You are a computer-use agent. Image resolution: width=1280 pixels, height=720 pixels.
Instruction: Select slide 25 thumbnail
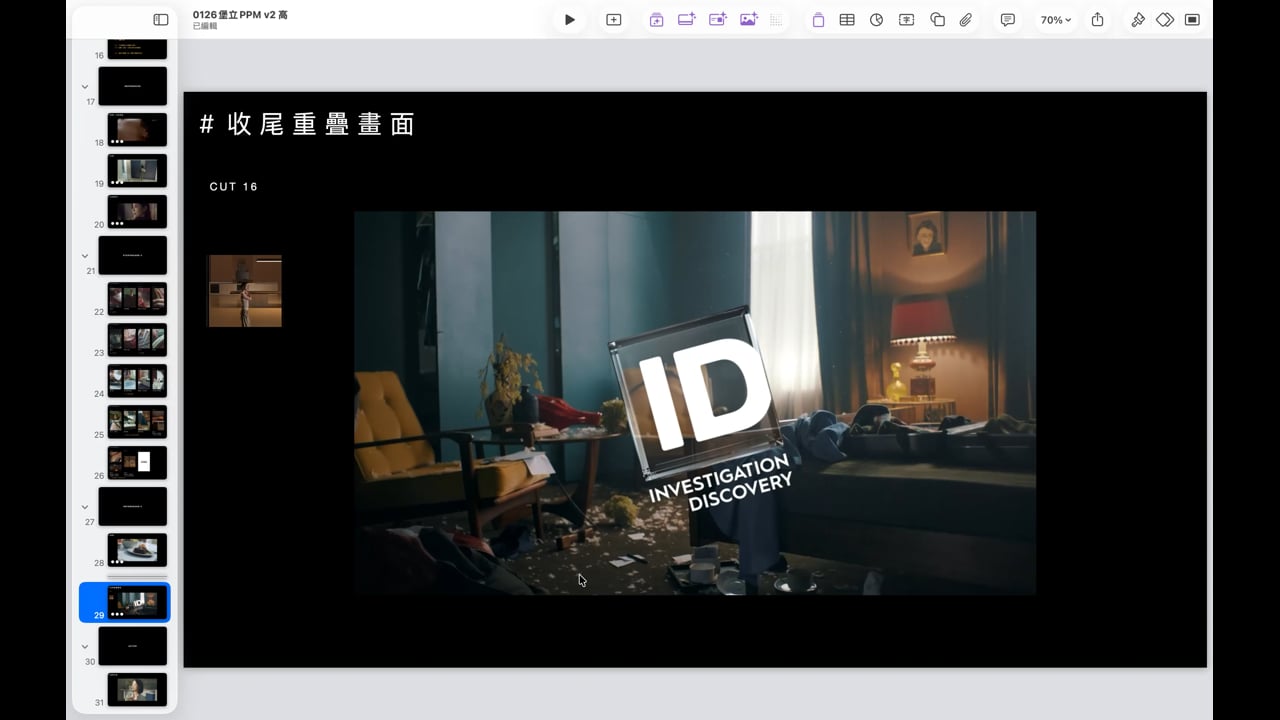137,421
